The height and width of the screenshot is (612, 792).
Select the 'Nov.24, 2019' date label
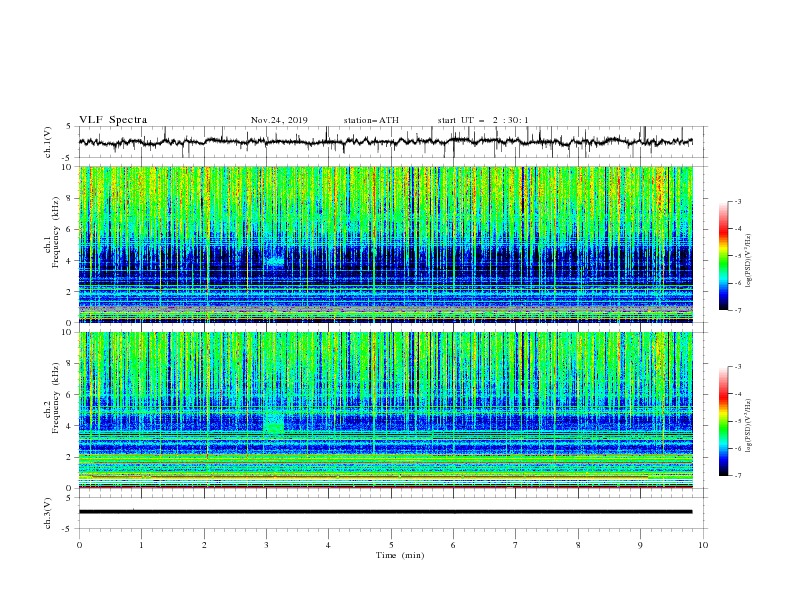tap(279, 120)
